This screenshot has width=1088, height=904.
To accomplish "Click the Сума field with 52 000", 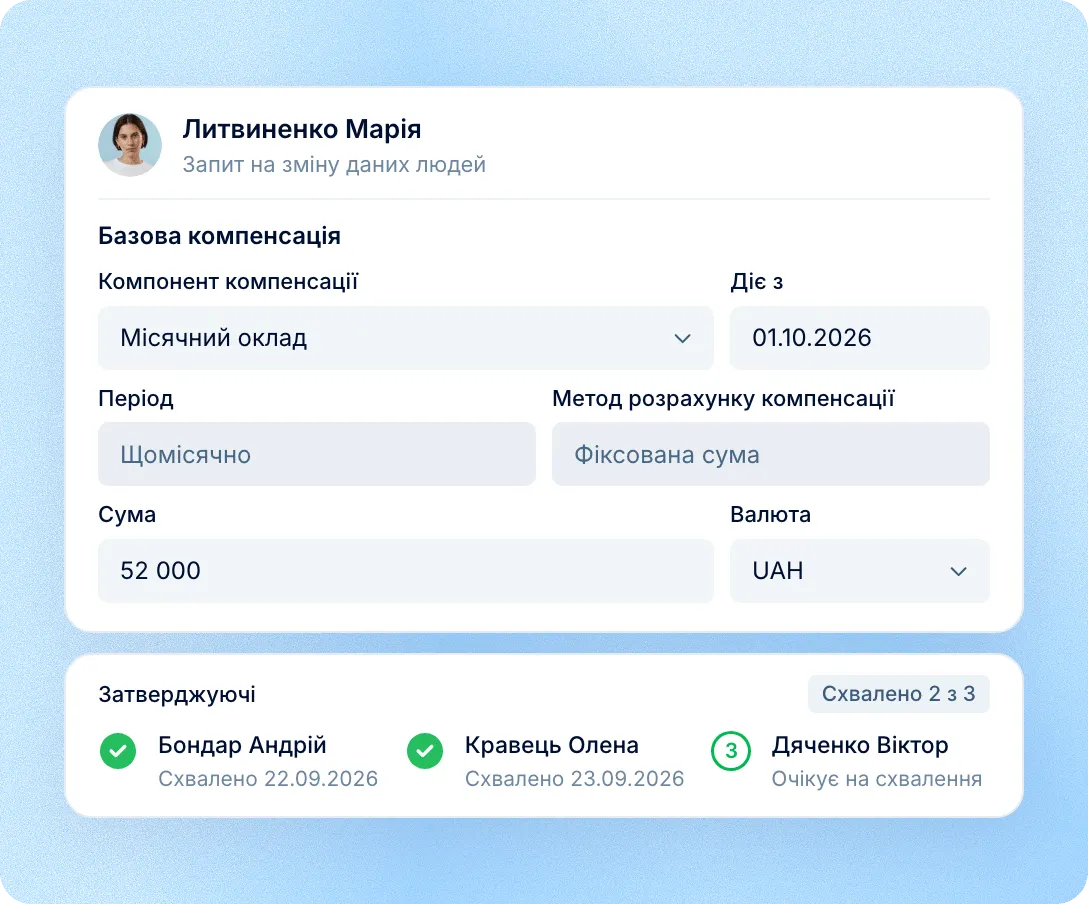I will pos(406,571).
